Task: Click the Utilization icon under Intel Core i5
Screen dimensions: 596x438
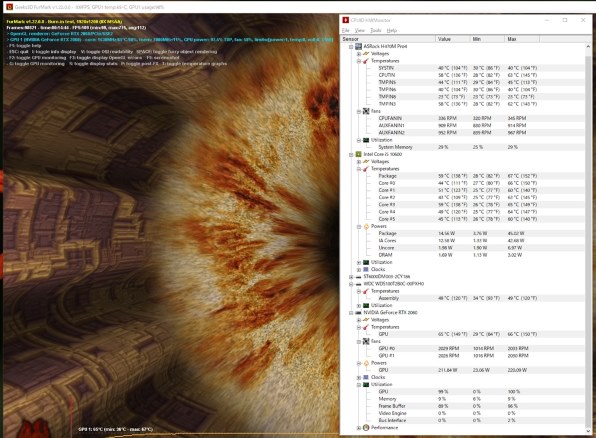Action: [366, 262]
